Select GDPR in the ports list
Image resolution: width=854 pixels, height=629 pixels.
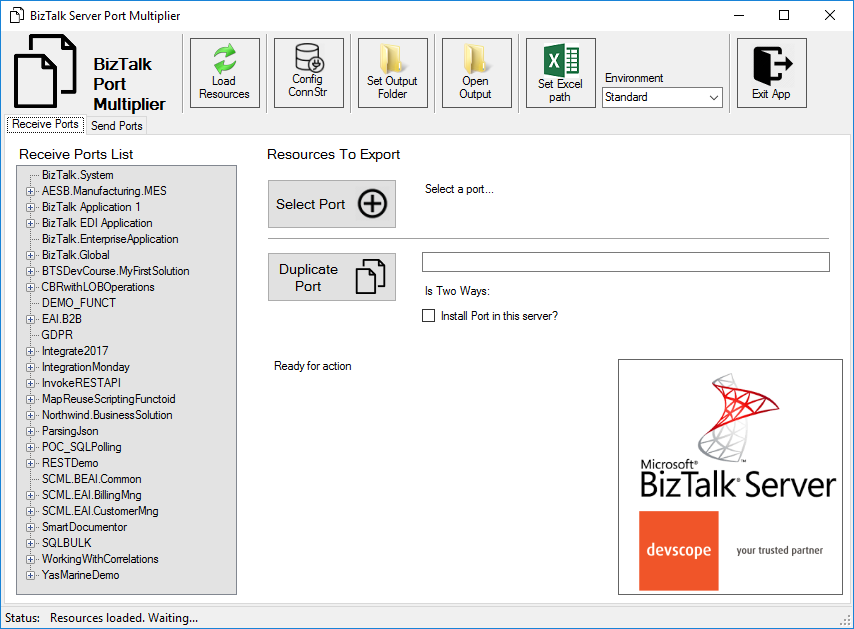pyautogui.click(x=57, y=335)
